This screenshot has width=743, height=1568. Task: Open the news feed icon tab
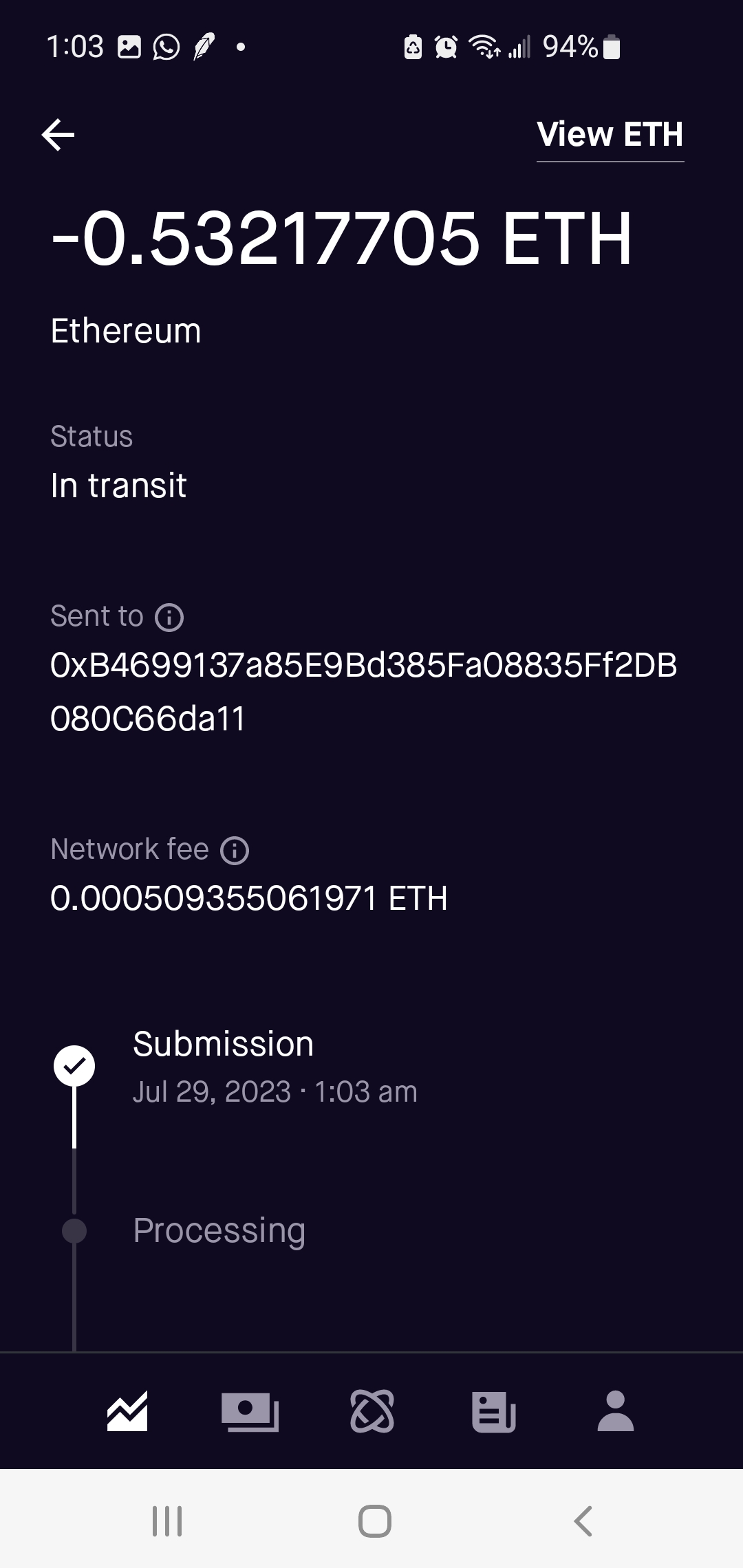(494, 1411)
